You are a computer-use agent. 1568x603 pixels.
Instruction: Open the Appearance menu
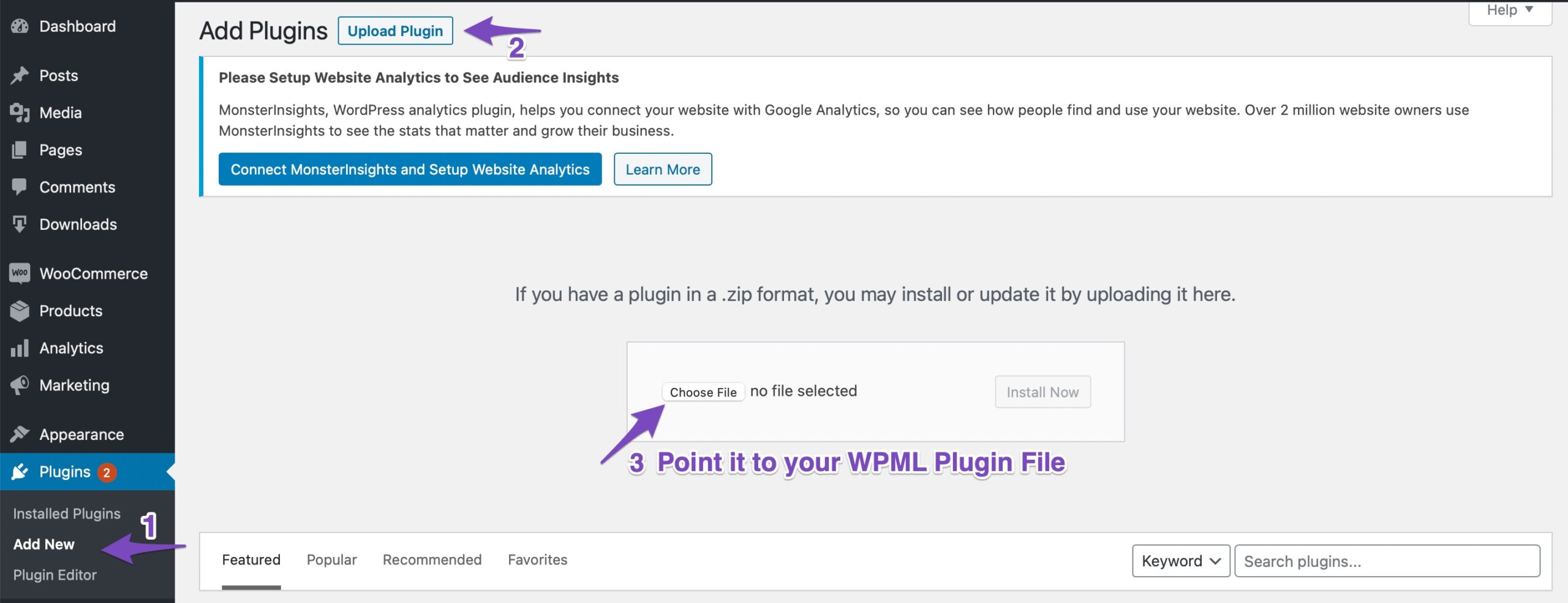click(81, 434)
